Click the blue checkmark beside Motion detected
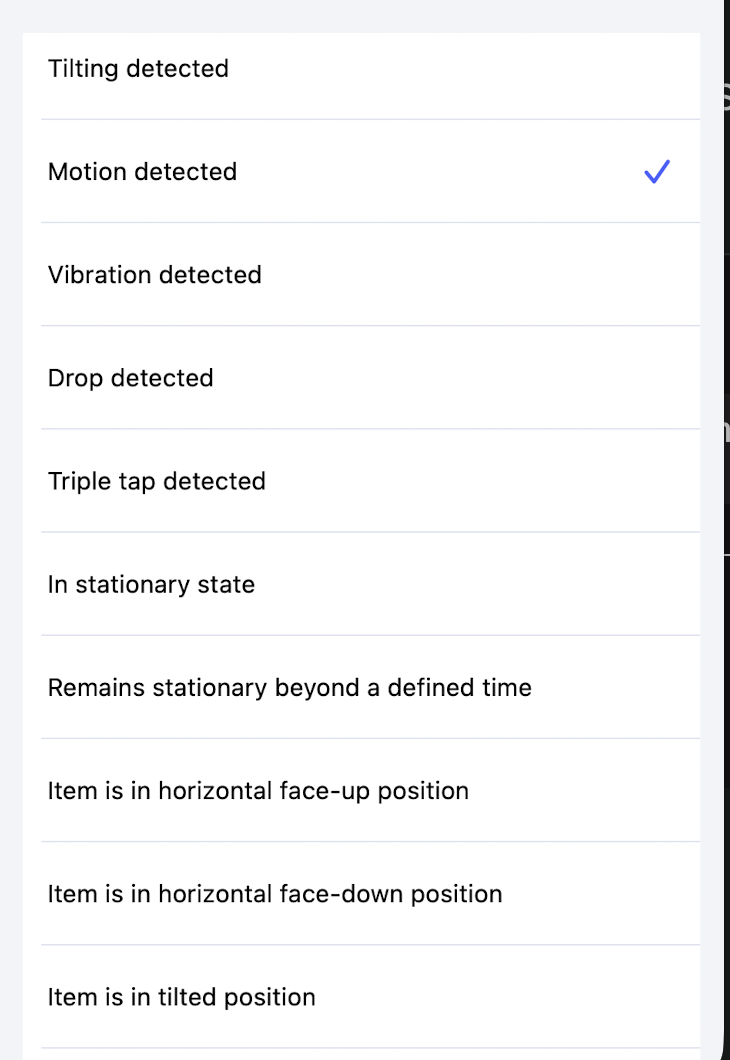The image size is (730, 1060). [656, 172]
